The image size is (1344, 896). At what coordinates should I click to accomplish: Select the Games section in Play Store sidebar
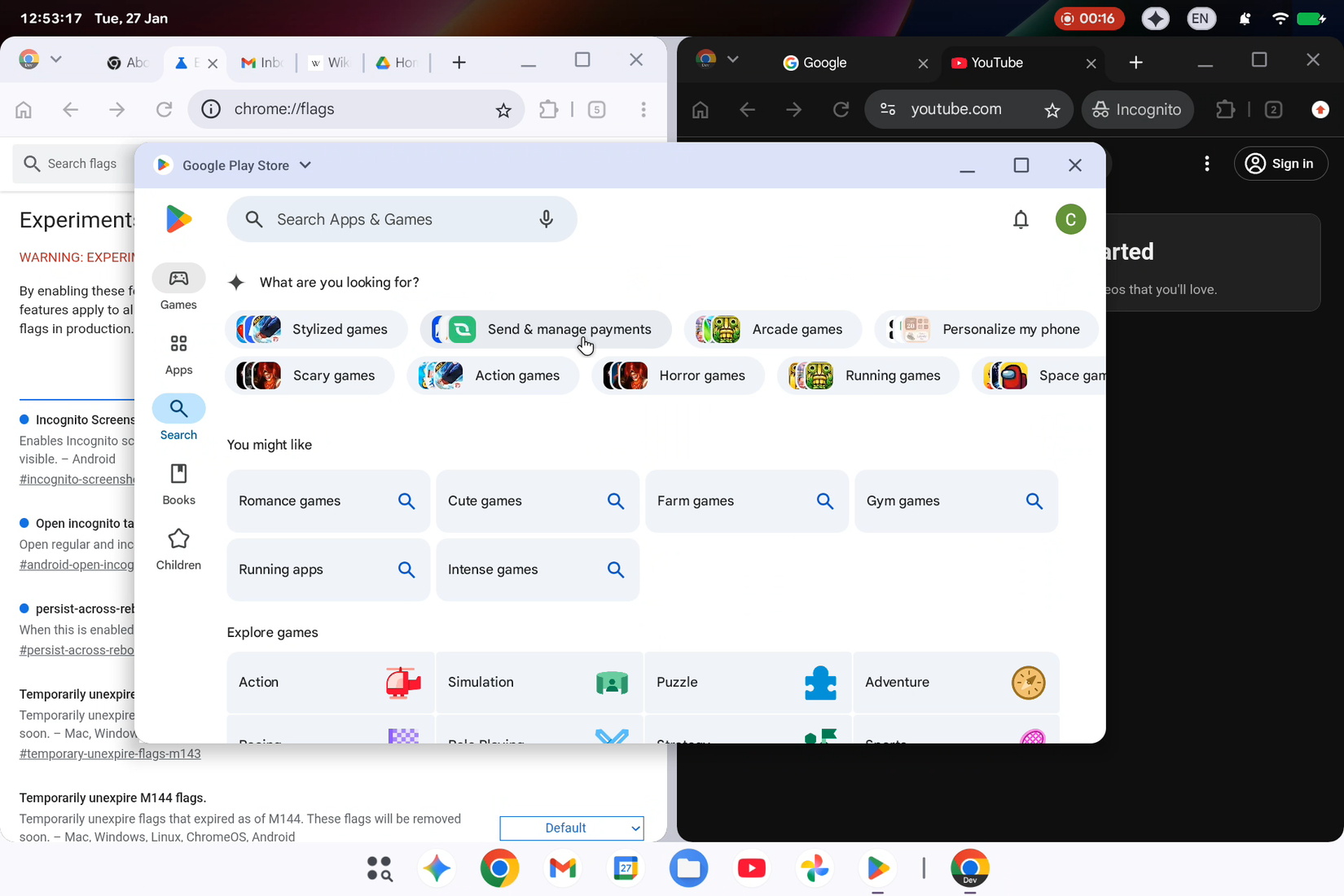[178, 288]
